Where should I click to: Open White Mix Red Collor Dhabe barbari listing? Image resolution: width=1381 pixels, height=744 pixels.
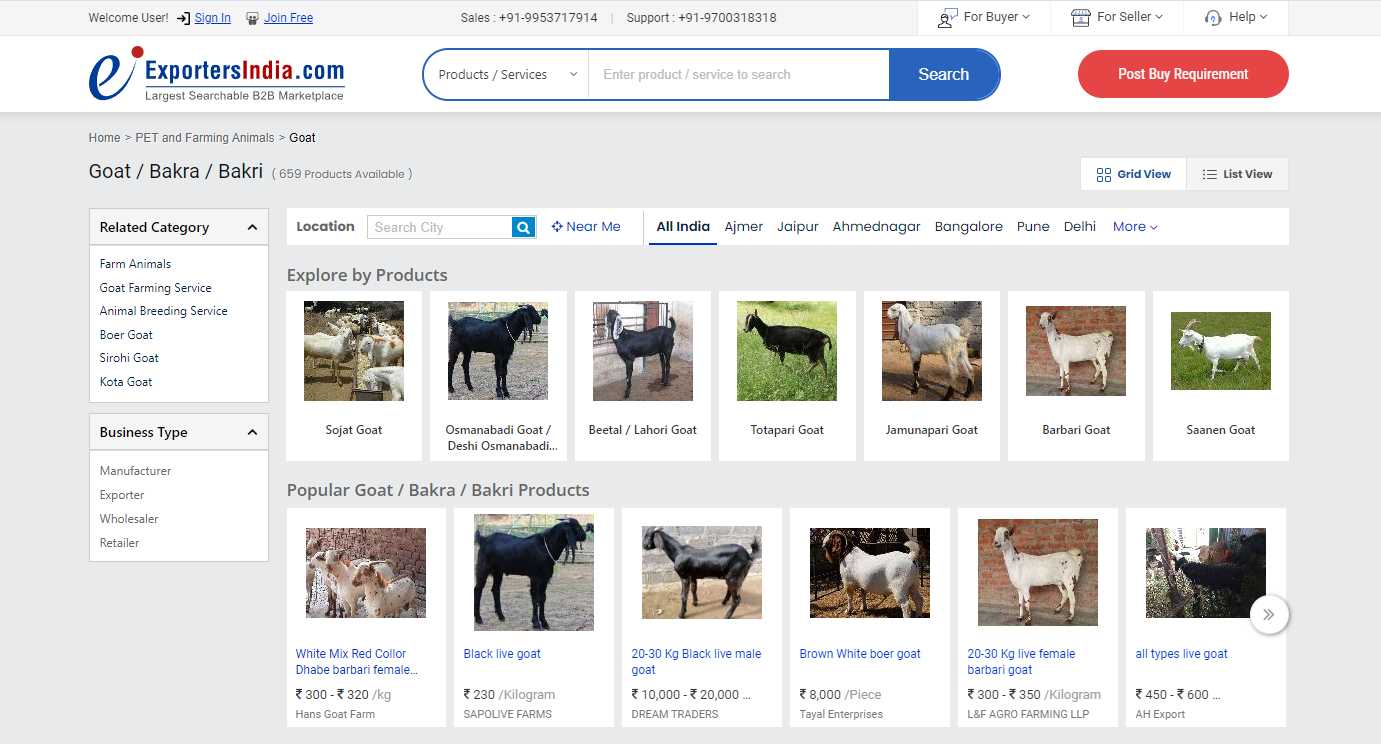click(357, 662)
